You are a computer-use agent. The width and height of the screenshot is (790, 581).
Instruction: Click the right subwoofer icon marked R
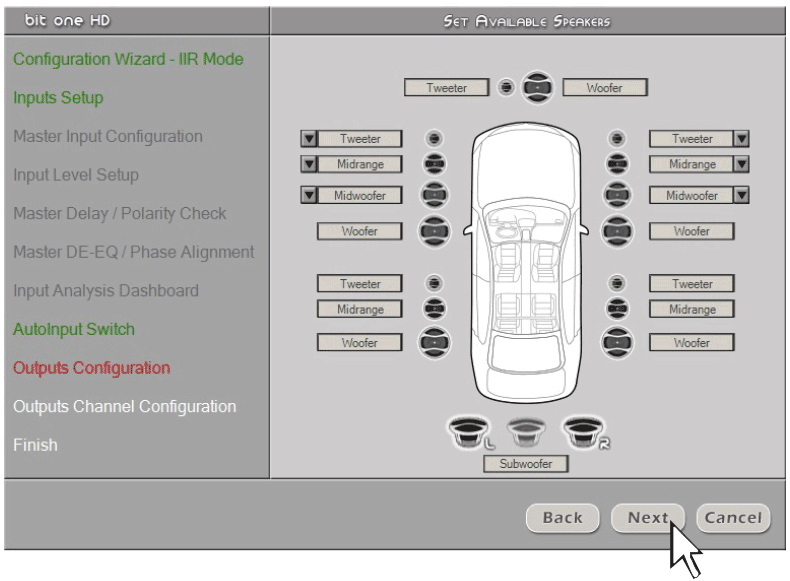click(x=584, y=432)
